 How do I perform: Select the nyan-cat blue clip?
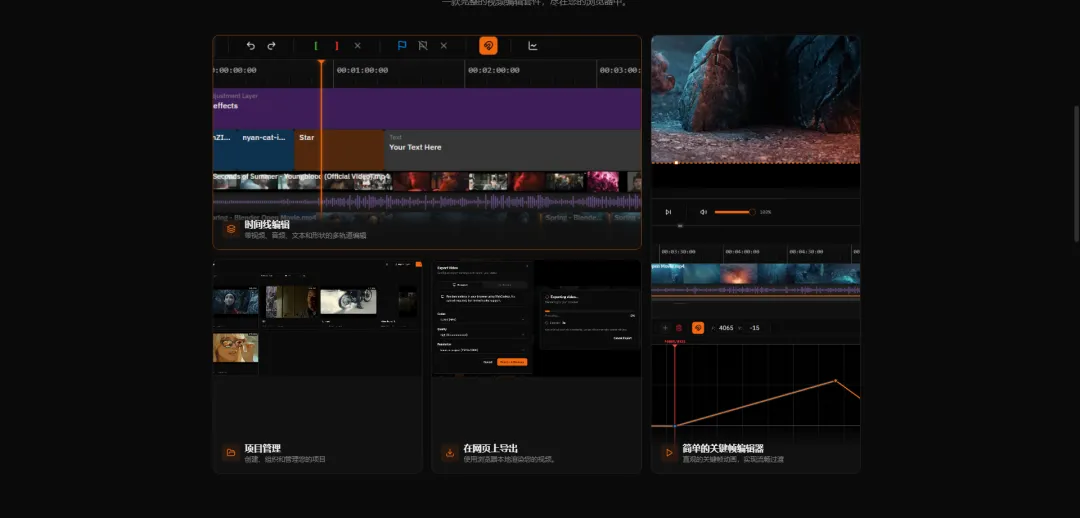coord(266,149)
